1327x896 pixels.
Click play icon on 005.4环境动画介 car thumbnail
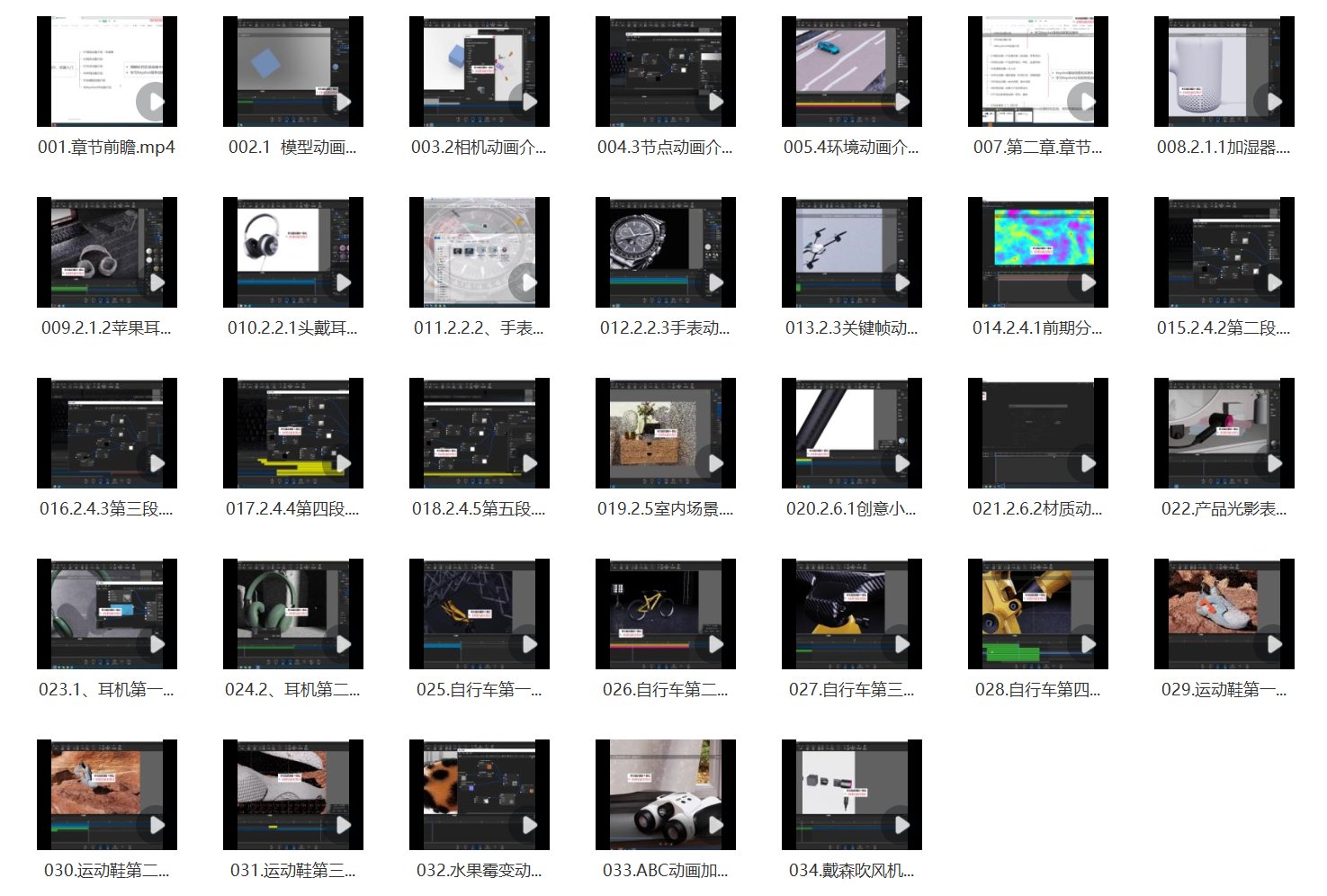(901, 102)
